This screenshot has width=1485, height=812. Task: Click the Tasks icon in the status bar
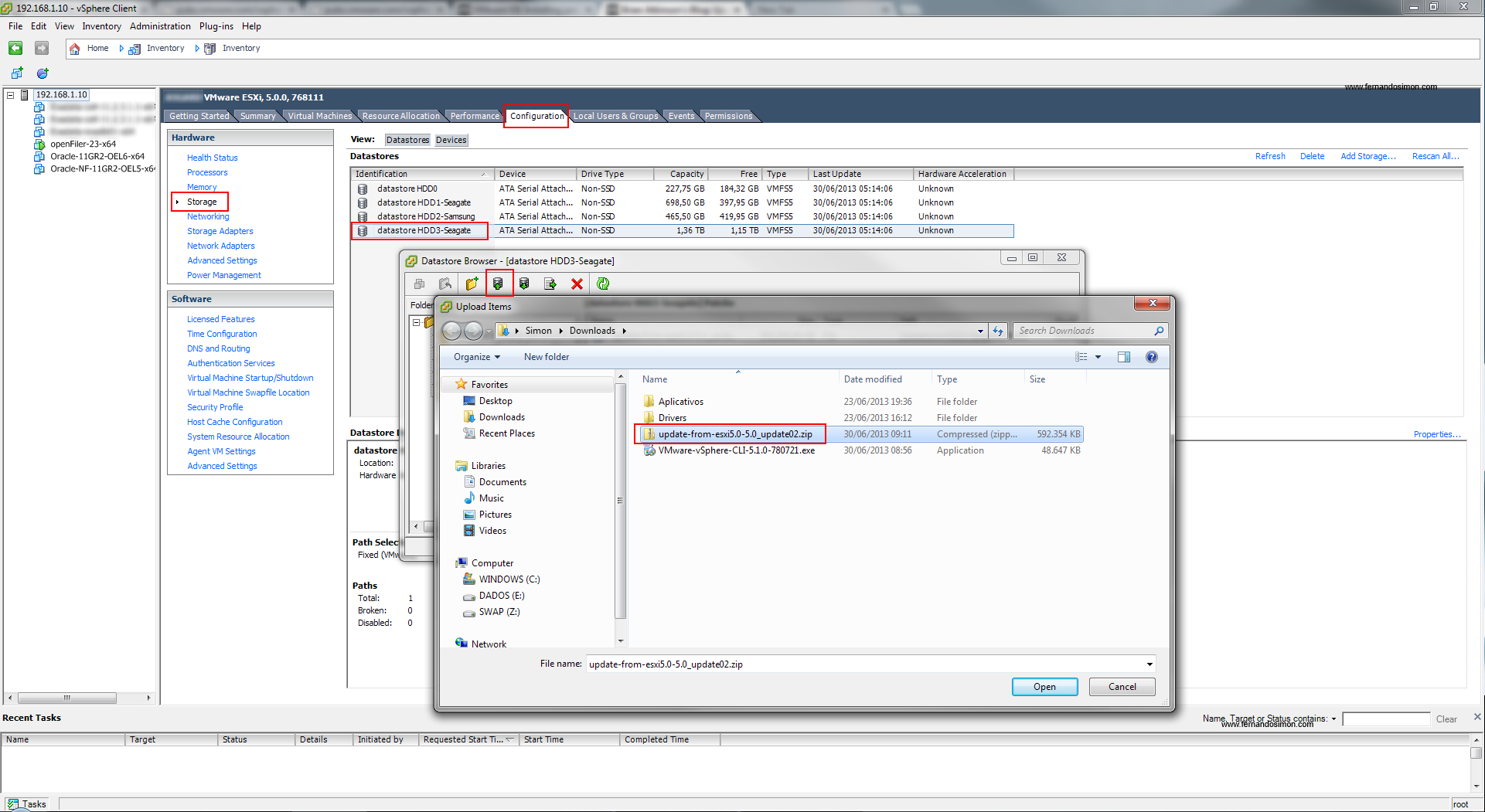pos(12,804)
